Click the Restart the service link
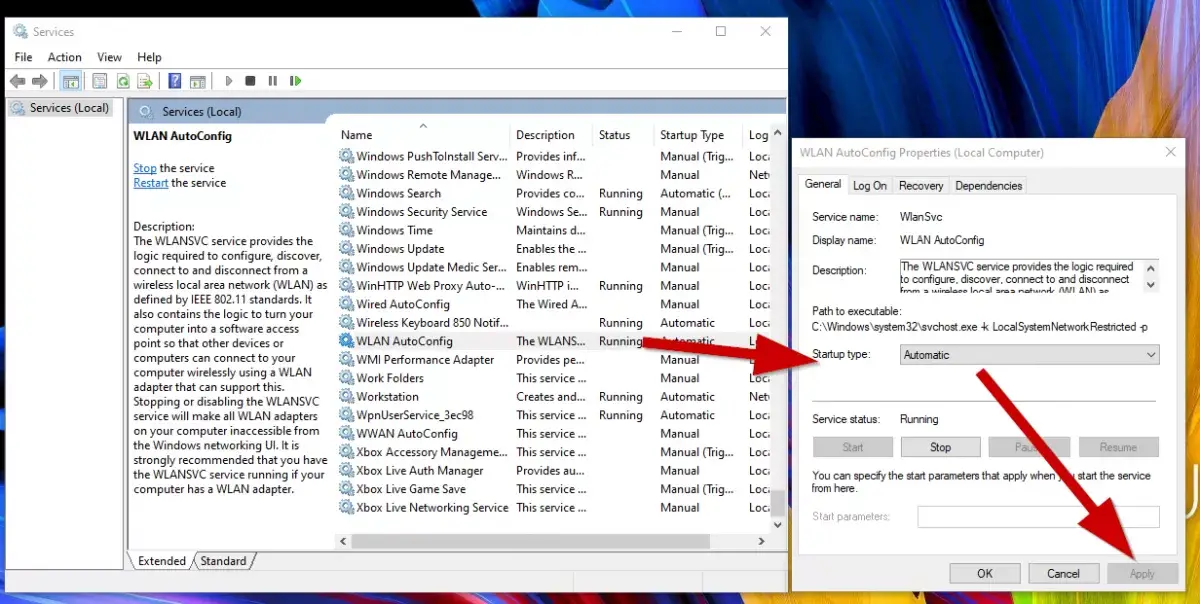Screen dimensions: 1200x604 click(x=151, y=183)
